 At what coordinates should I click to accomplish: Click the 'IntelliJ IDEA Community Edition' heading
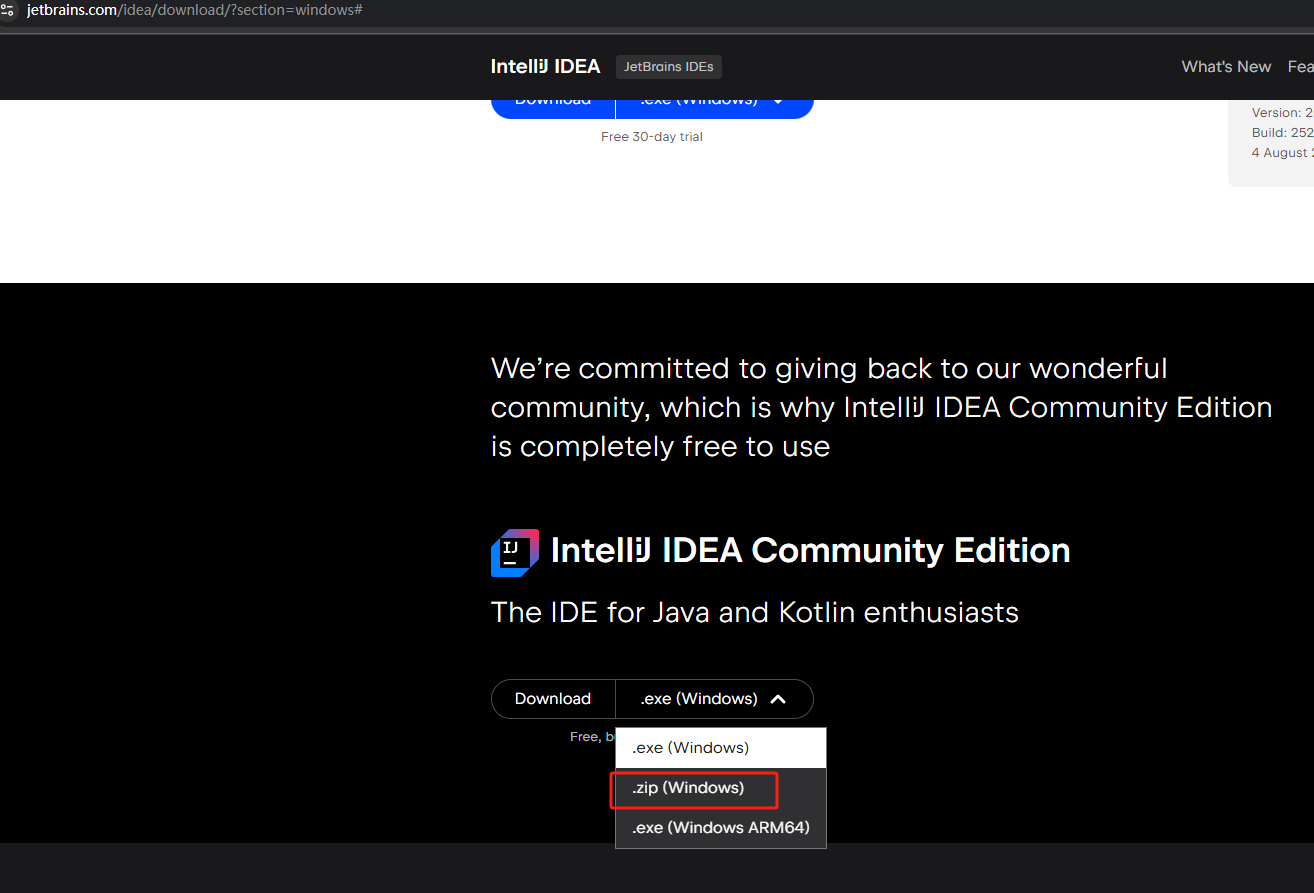pos(811,550)
